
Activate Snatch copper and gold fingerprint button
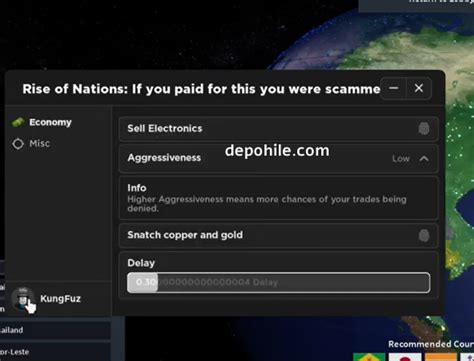[424, 235]
